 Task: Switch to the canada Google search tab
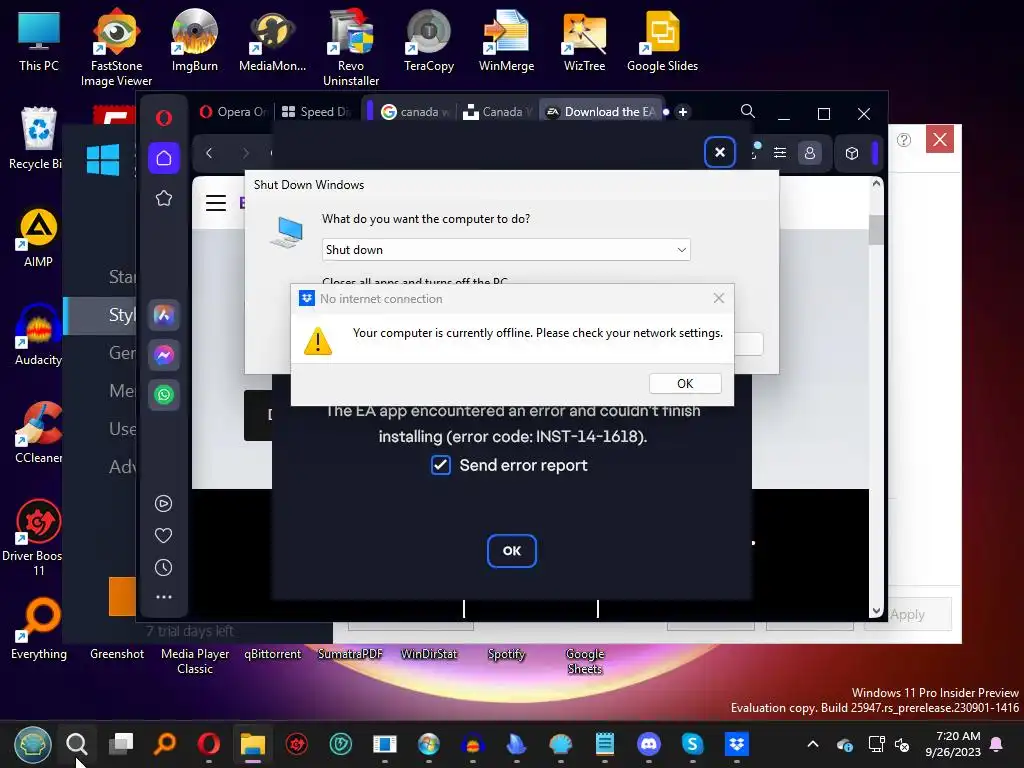pyautogui.click(x=414, y=112)
